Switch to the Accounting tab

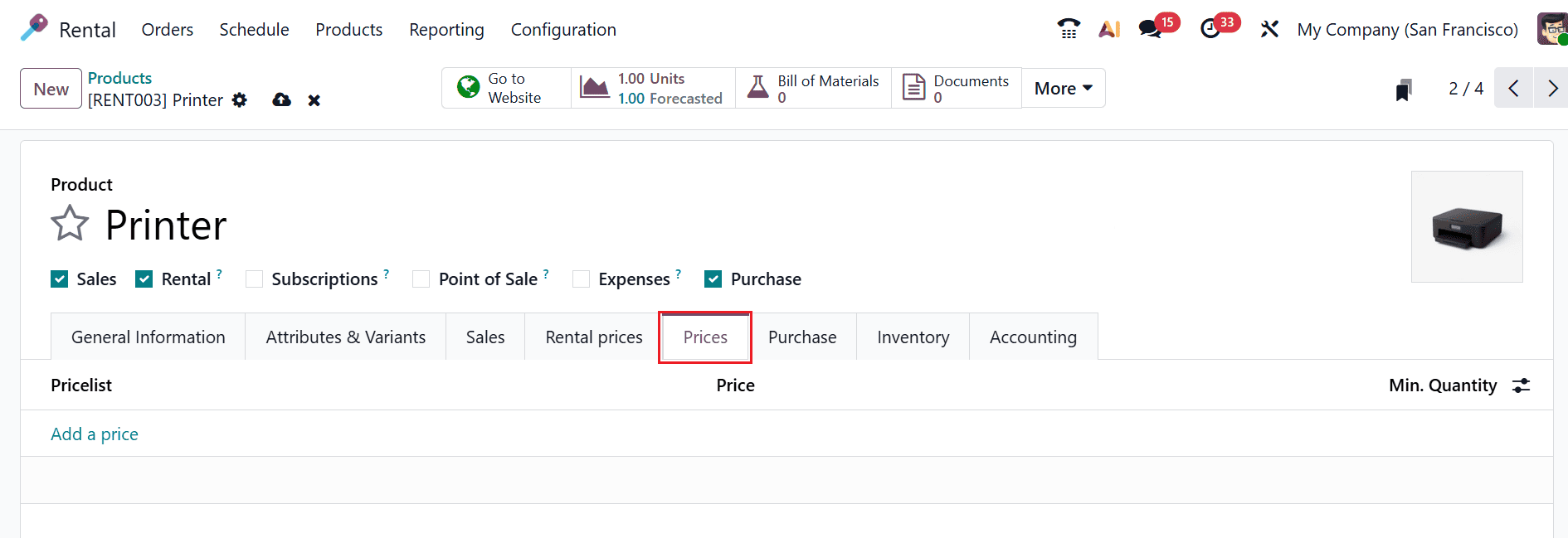click(x=1034, y=337)
